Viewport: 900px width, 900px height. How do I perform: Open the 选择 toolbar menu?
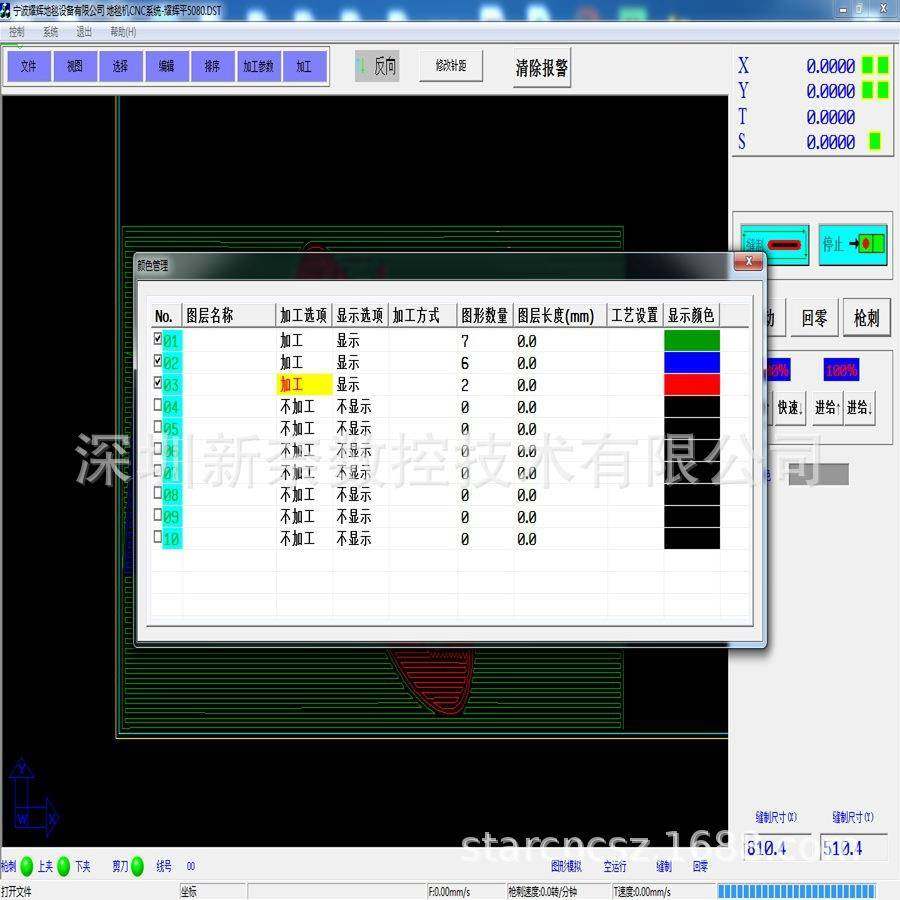121,67
